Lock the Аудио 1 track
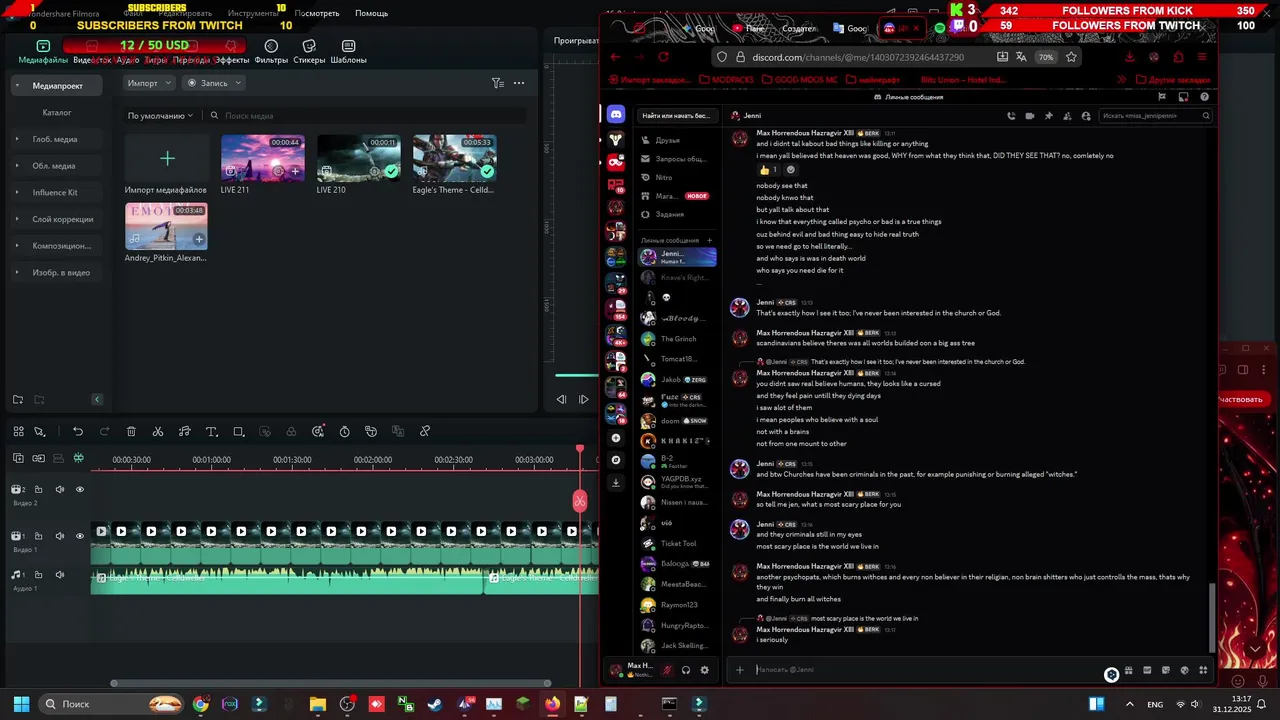 click(x=38, y=575)
